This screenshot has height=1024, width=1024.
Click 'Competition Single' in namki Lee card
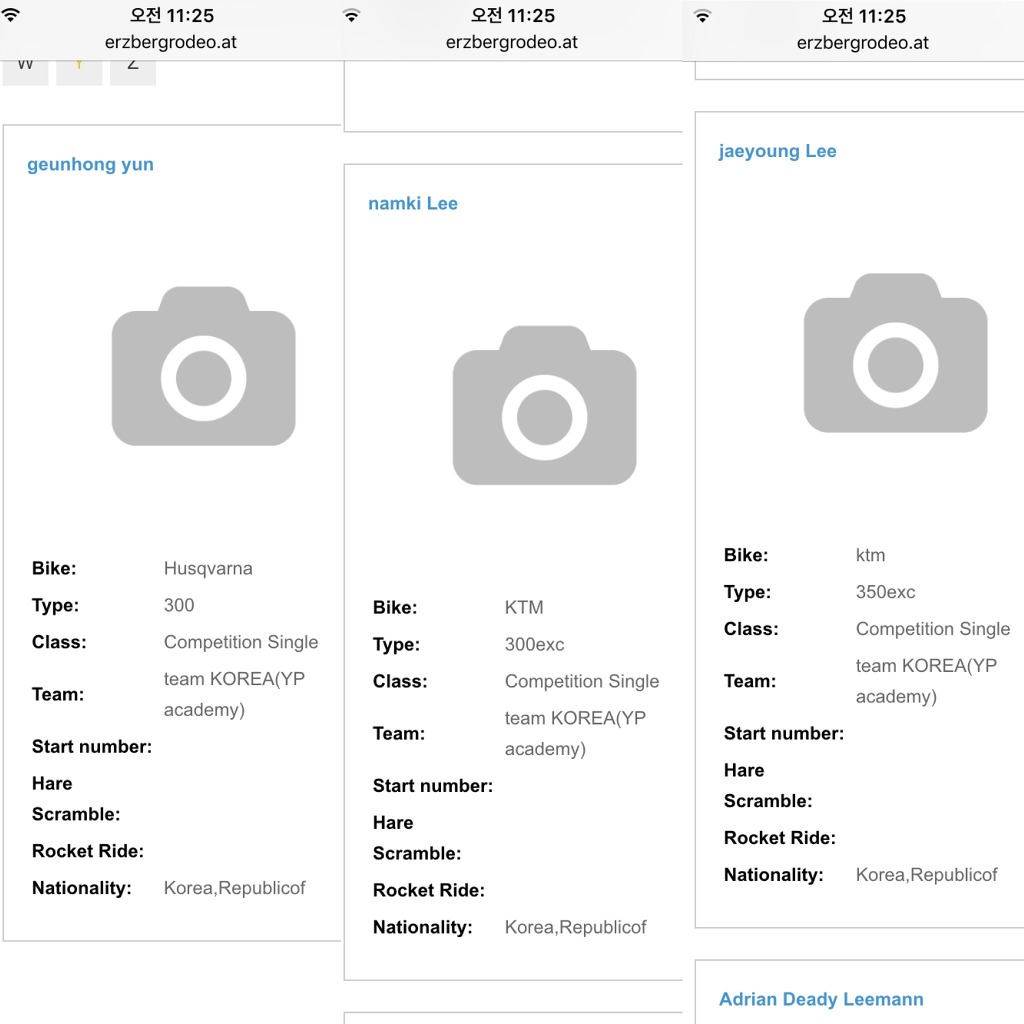point(582,682)
